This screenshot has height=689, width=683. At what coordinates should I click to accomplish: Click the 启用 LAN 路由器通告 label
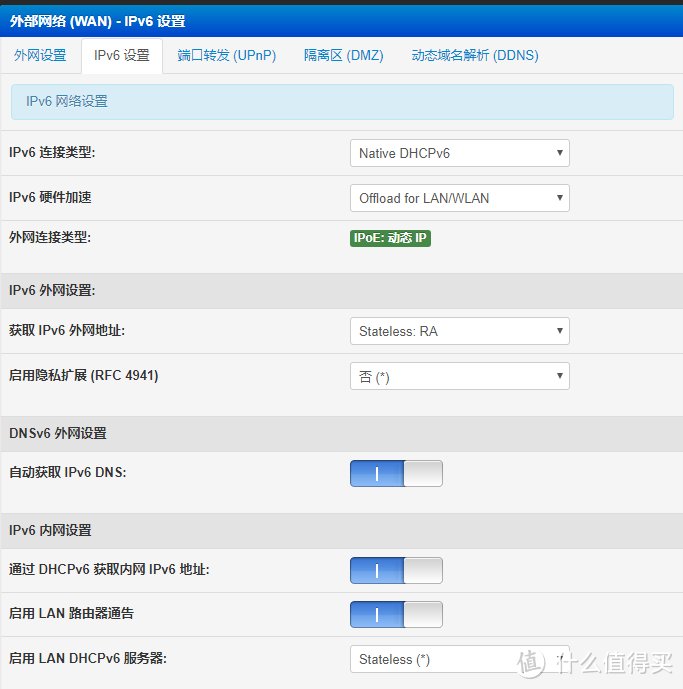point(71,613)
